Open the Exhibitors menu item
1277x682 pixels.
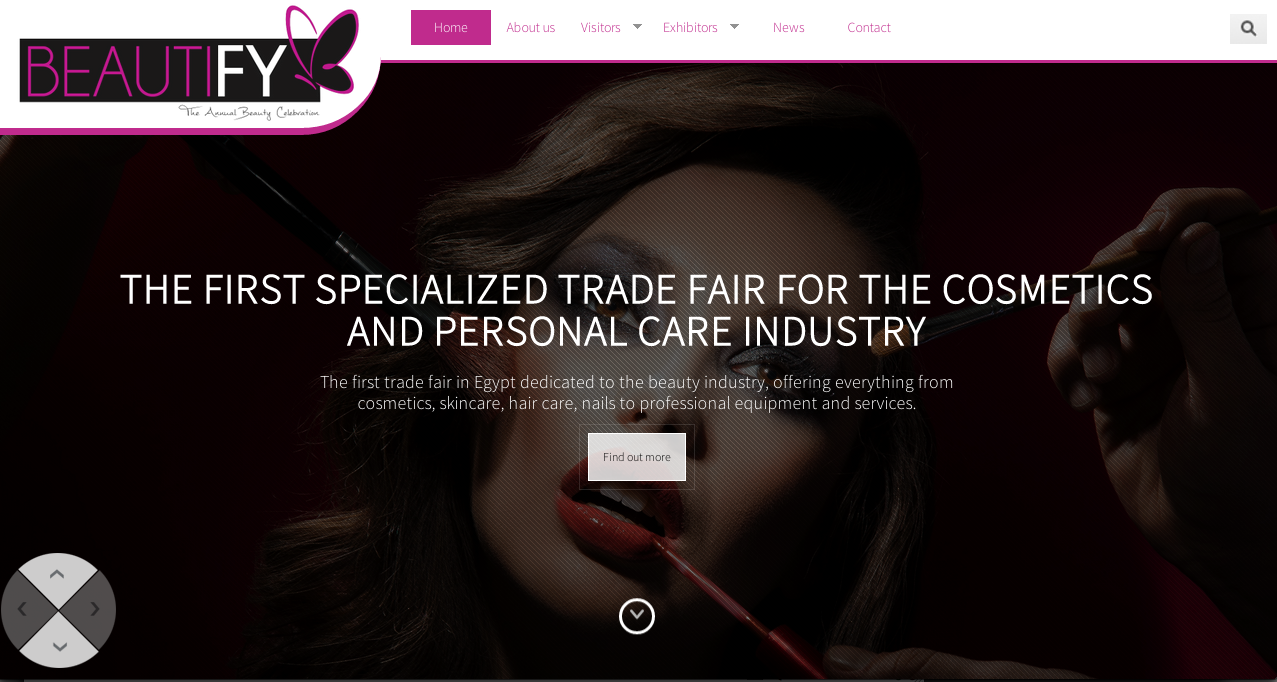tap(690, 27)
